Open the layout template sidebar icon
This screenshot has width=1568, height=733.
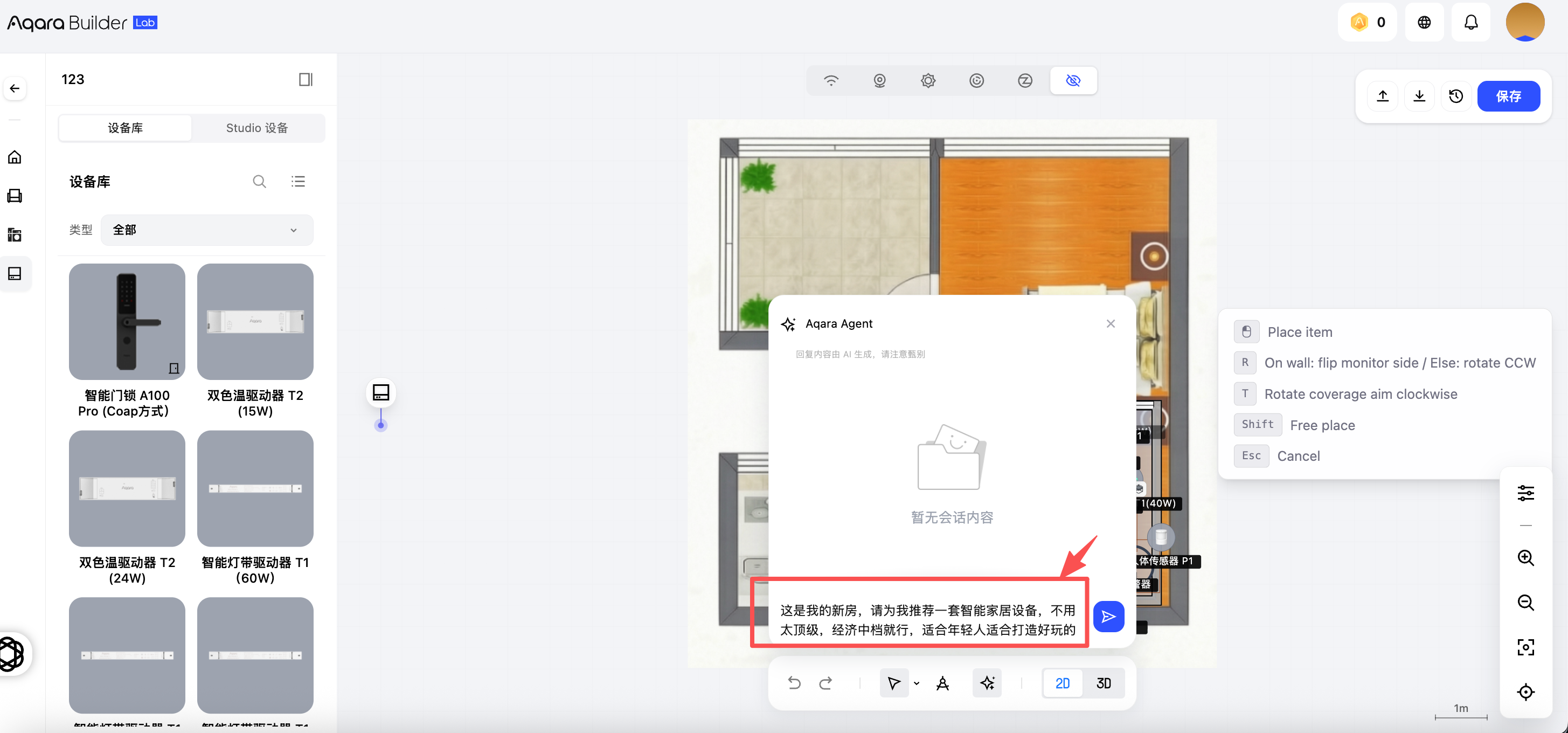pyautogui.click(x=15, y=235)
